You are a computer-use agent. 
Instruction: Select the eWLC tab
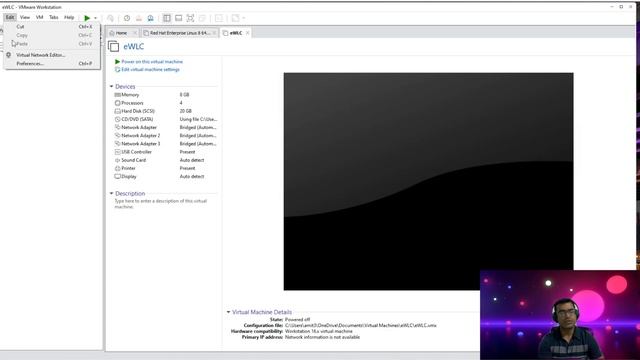(x=236, y=33)
